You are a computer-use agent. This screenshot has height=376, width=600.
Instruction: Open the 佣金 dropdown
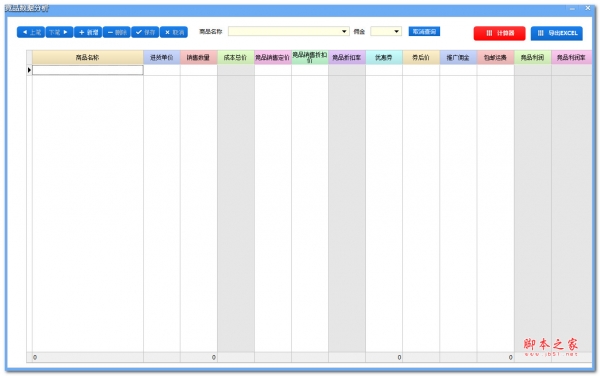click(396, 31)
